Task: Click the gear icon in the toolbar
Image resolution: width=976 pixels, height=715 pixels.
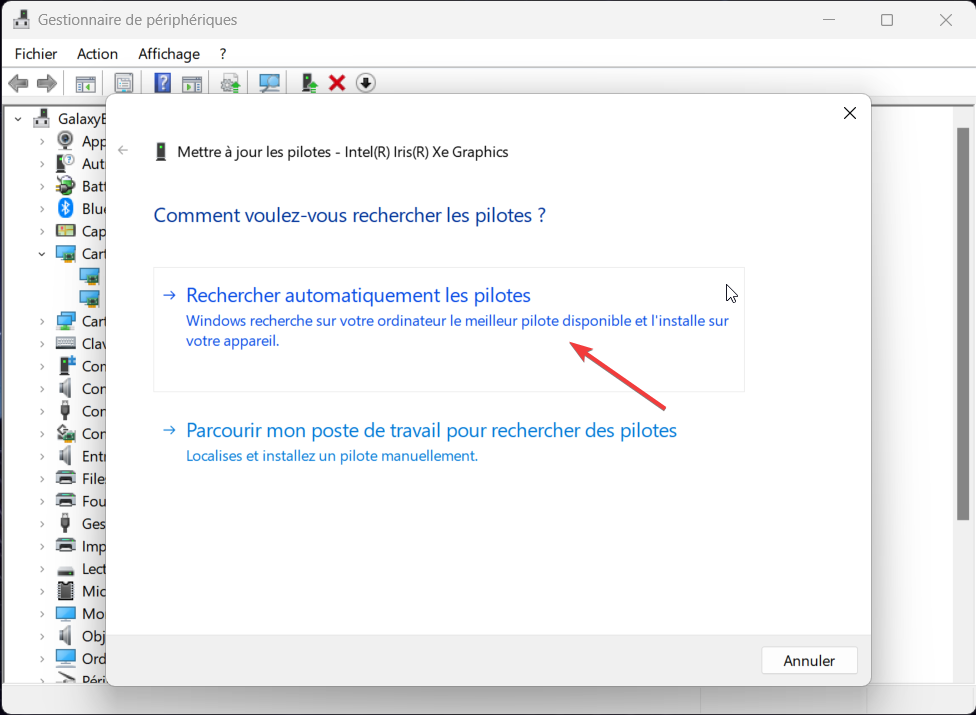Action: click(x=230, y=83)
